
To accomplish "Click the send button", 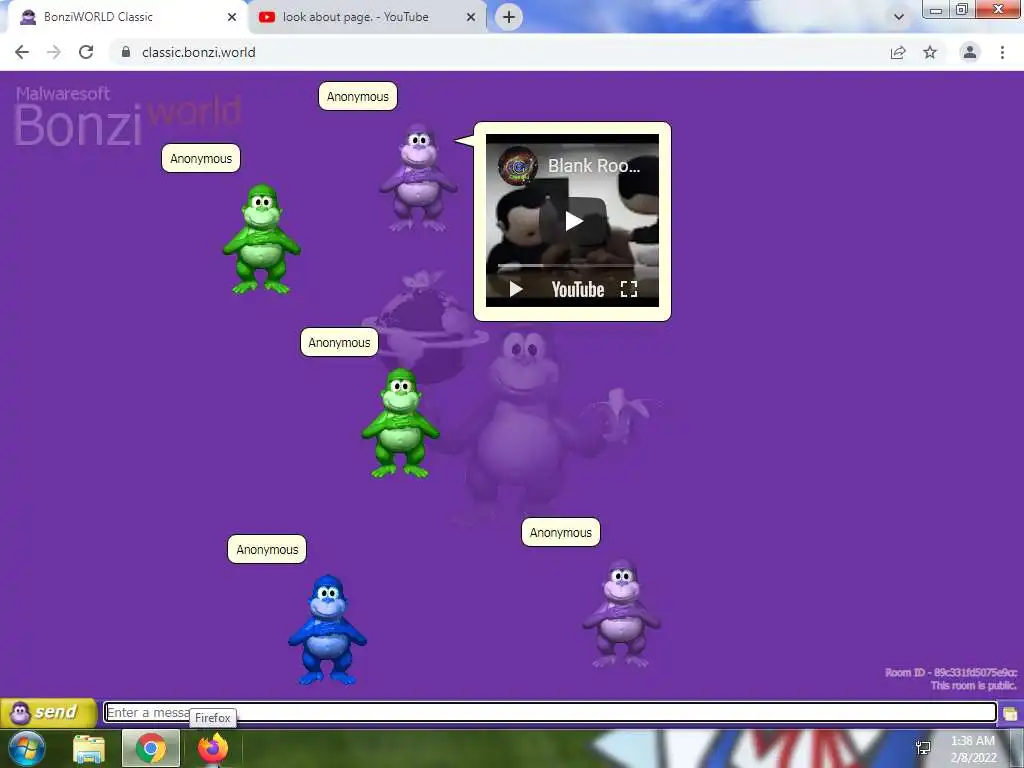I will tap(48, 712).
